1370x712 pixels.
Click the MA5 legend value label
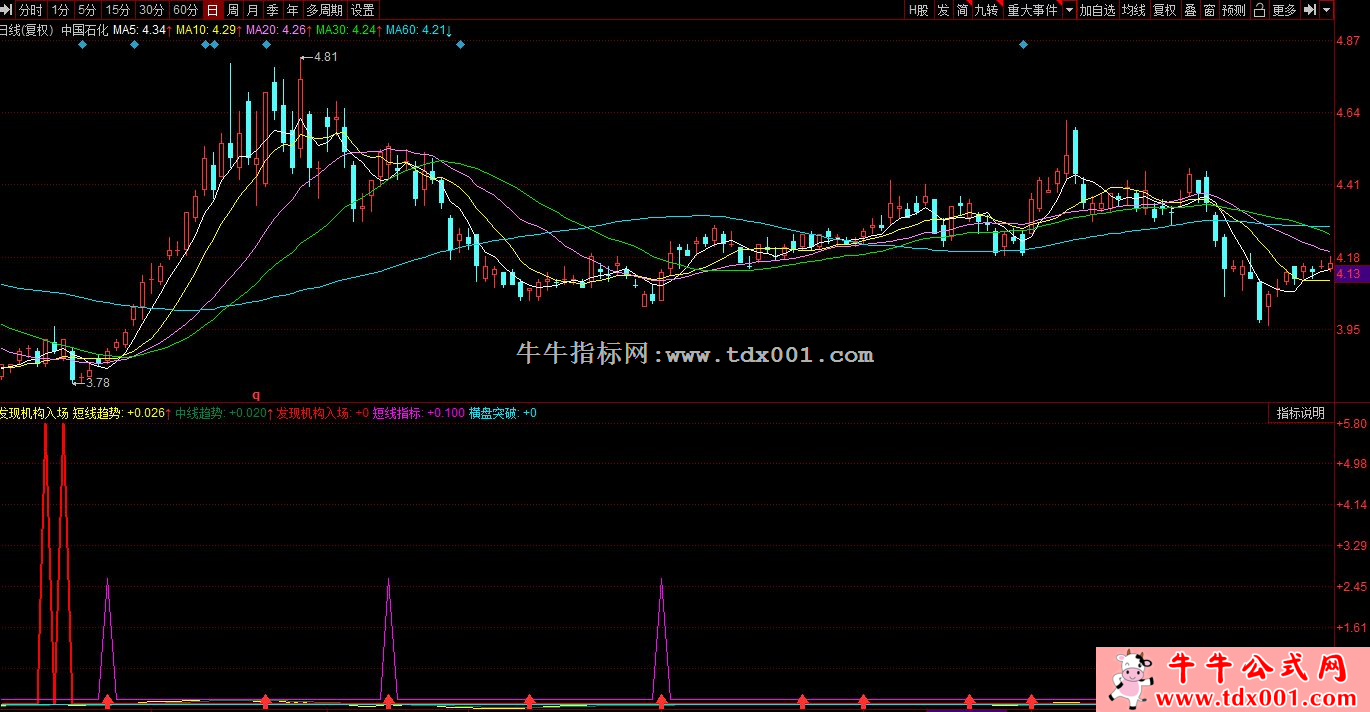(139, 30)
